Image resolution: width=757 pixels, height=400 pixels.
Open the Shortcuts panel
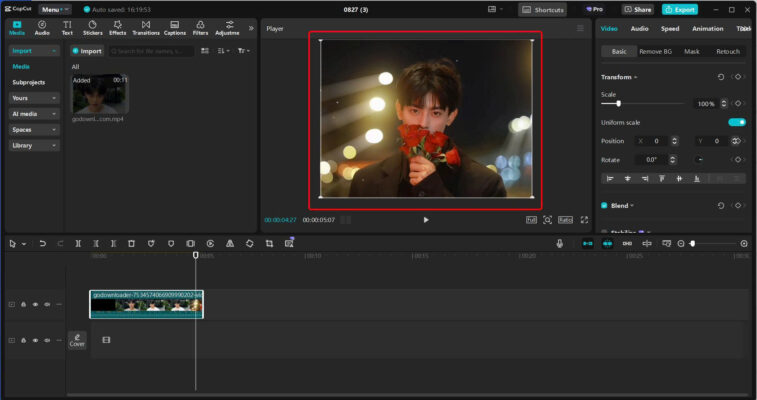(543, 10)
